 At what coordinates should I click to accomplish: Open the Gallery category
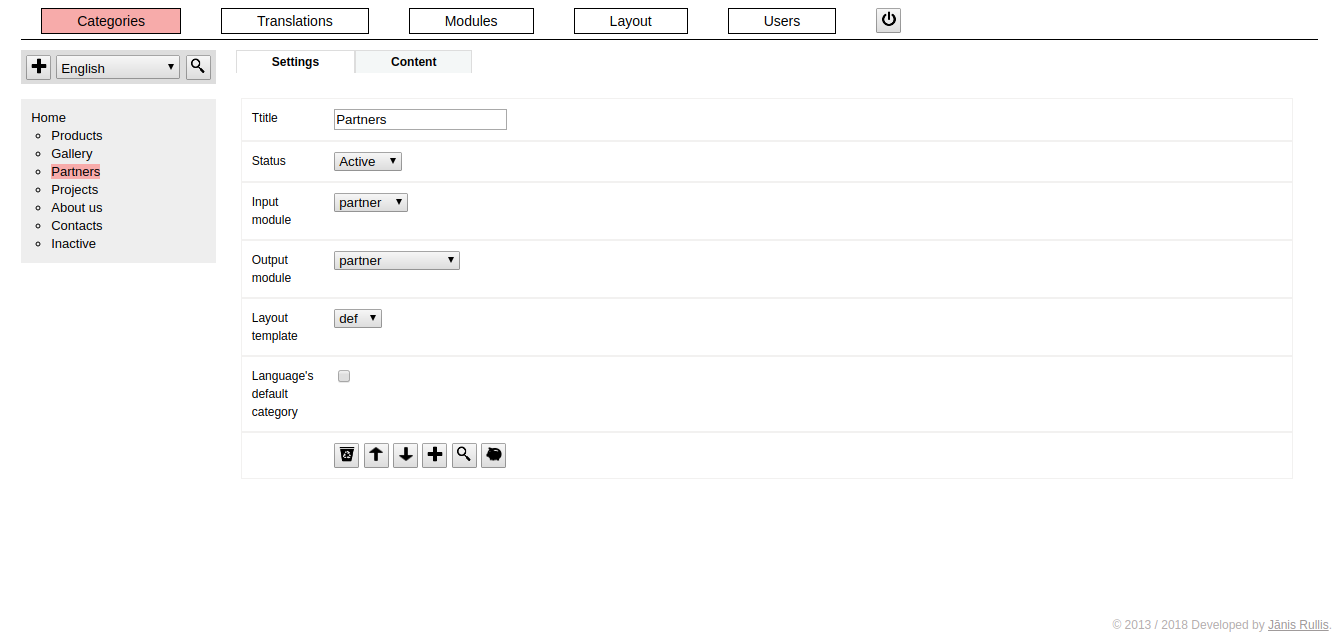(72, 153)
